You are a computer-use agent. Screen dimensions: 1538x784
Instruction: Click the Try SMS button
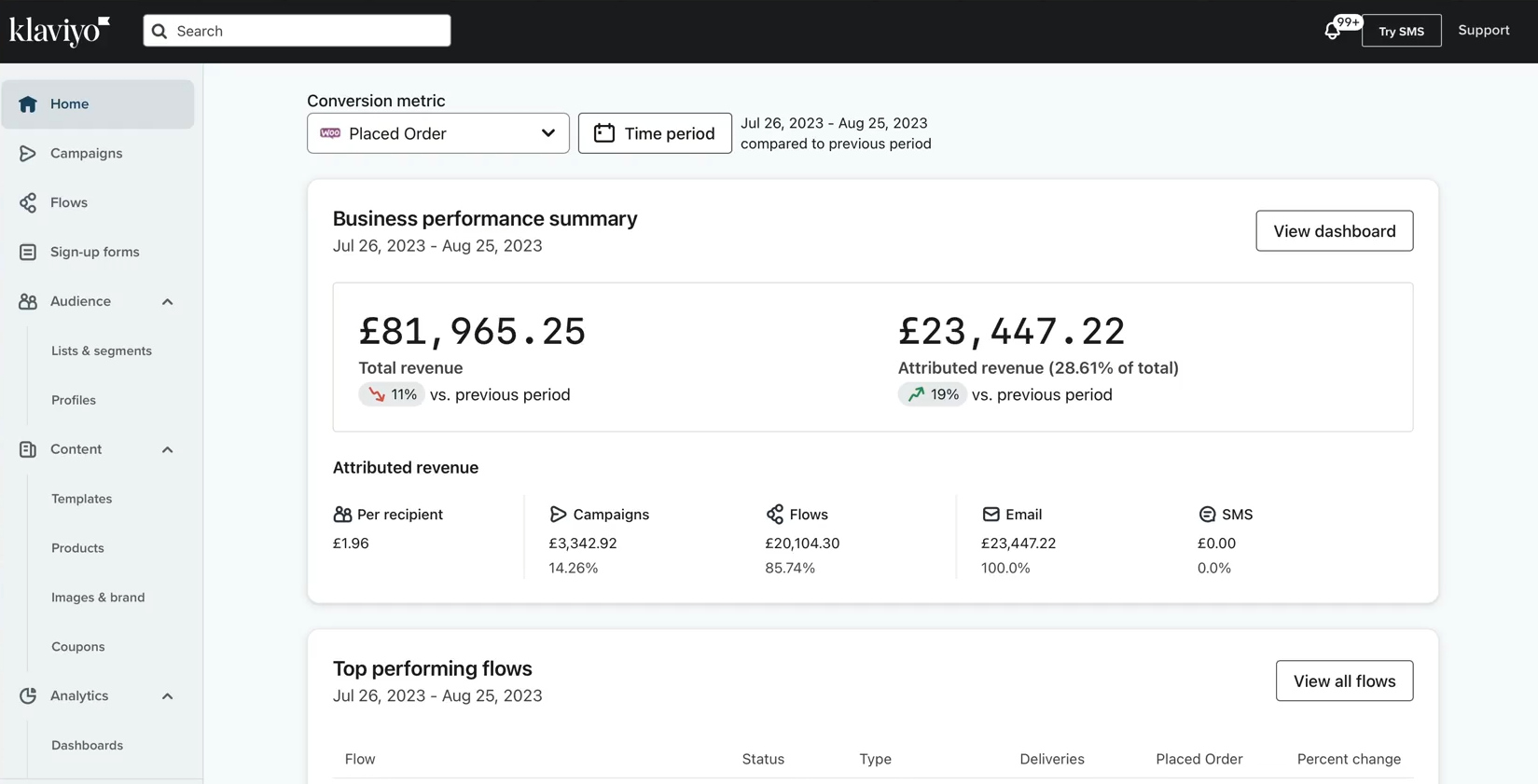(1401, 31)
